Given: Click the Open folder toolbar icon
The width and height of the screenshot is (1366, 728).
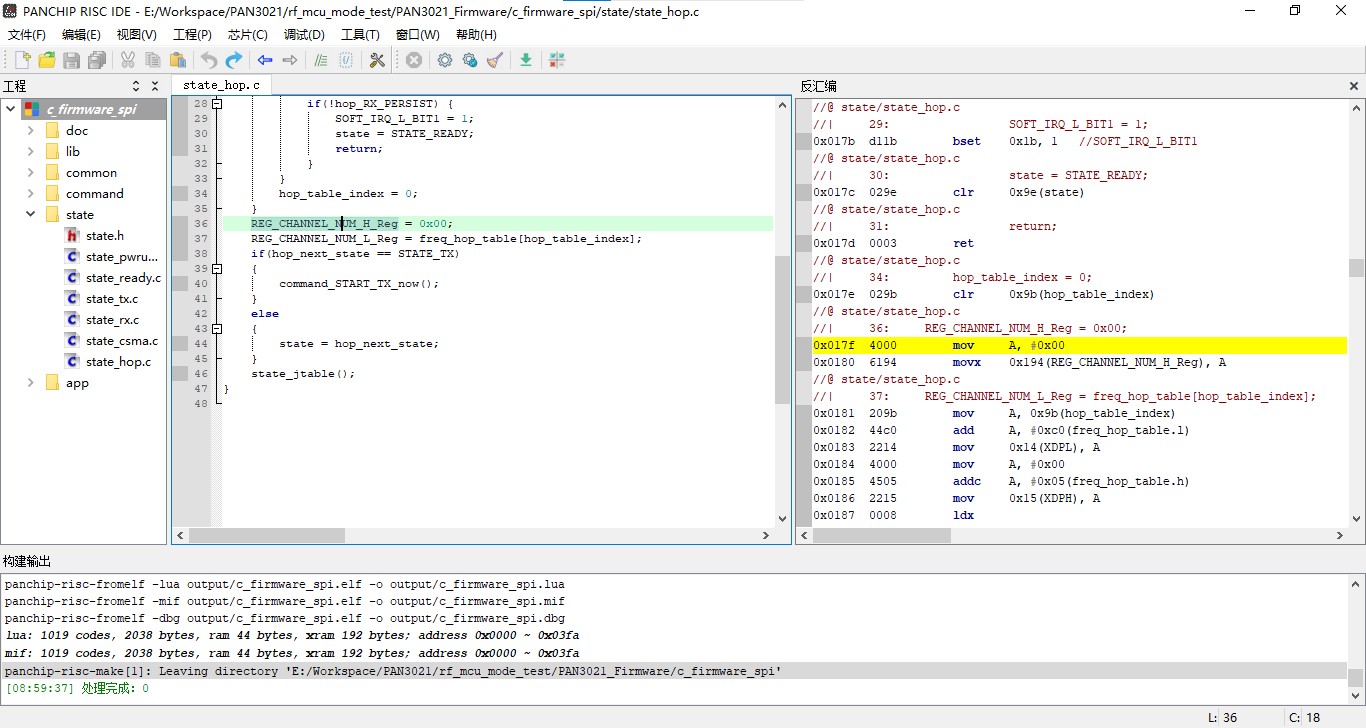Looking at the screenshot, I should [46, 60].
